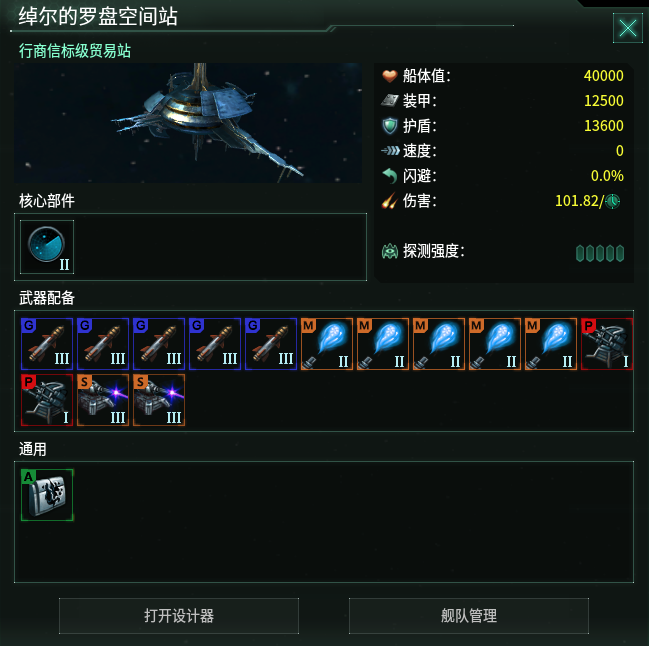
Task: Click the shield 护盾 stat icon
Action: pyautogui.click(x=389, y=126)
